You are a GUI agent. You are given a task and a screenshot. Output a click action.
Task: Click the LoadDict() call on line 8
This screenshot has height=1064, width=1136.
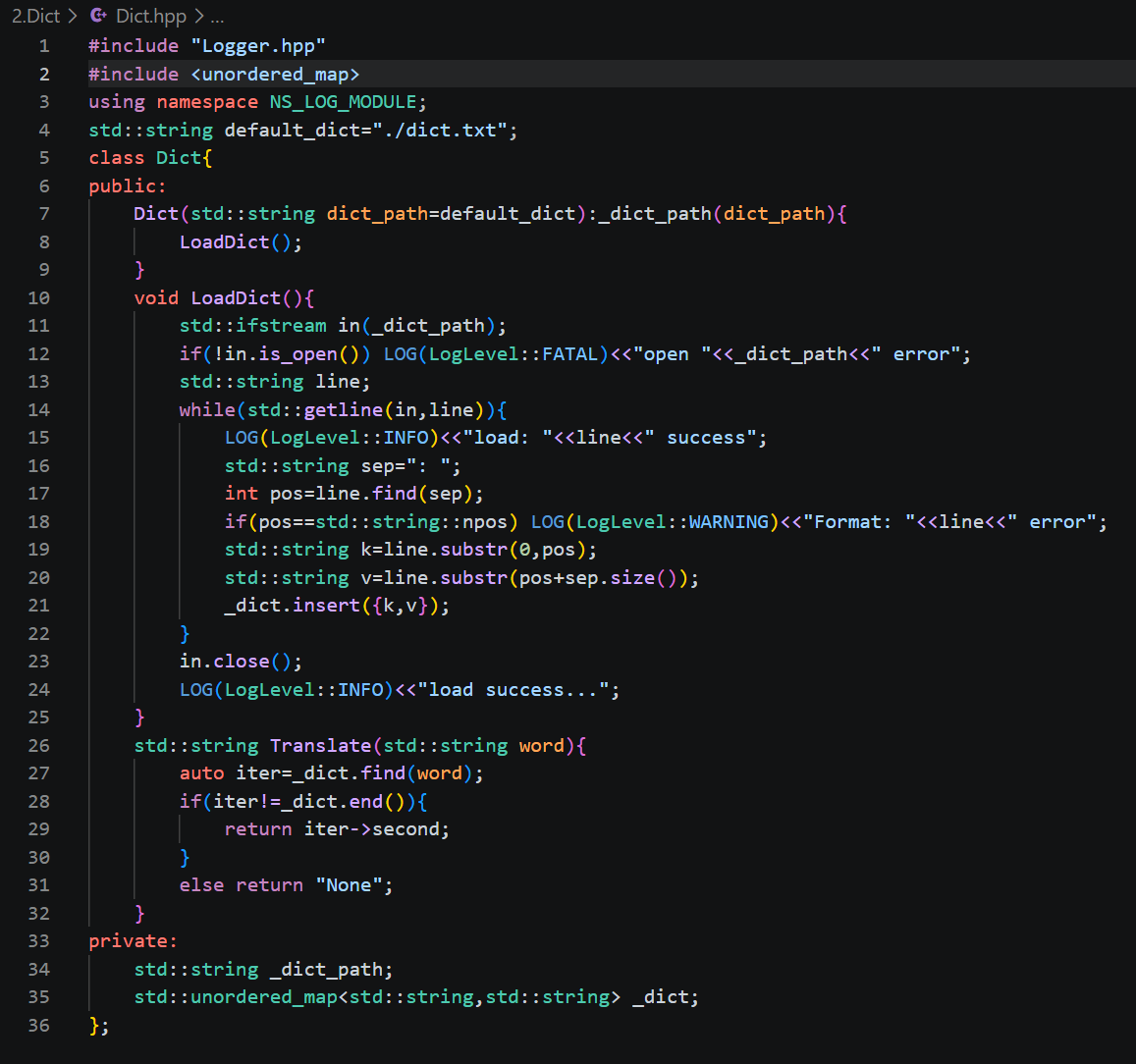coord(235,241)
